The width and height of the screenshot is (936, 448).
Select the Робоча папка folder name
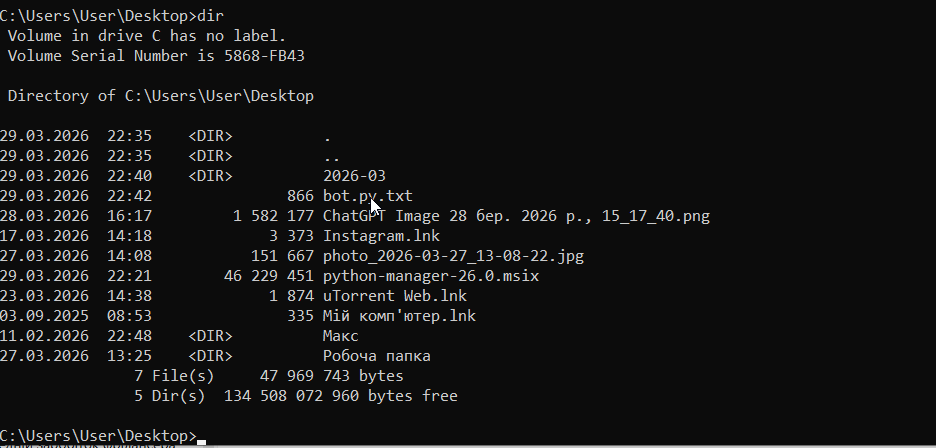pyautogui.click(x=377, y=356)
